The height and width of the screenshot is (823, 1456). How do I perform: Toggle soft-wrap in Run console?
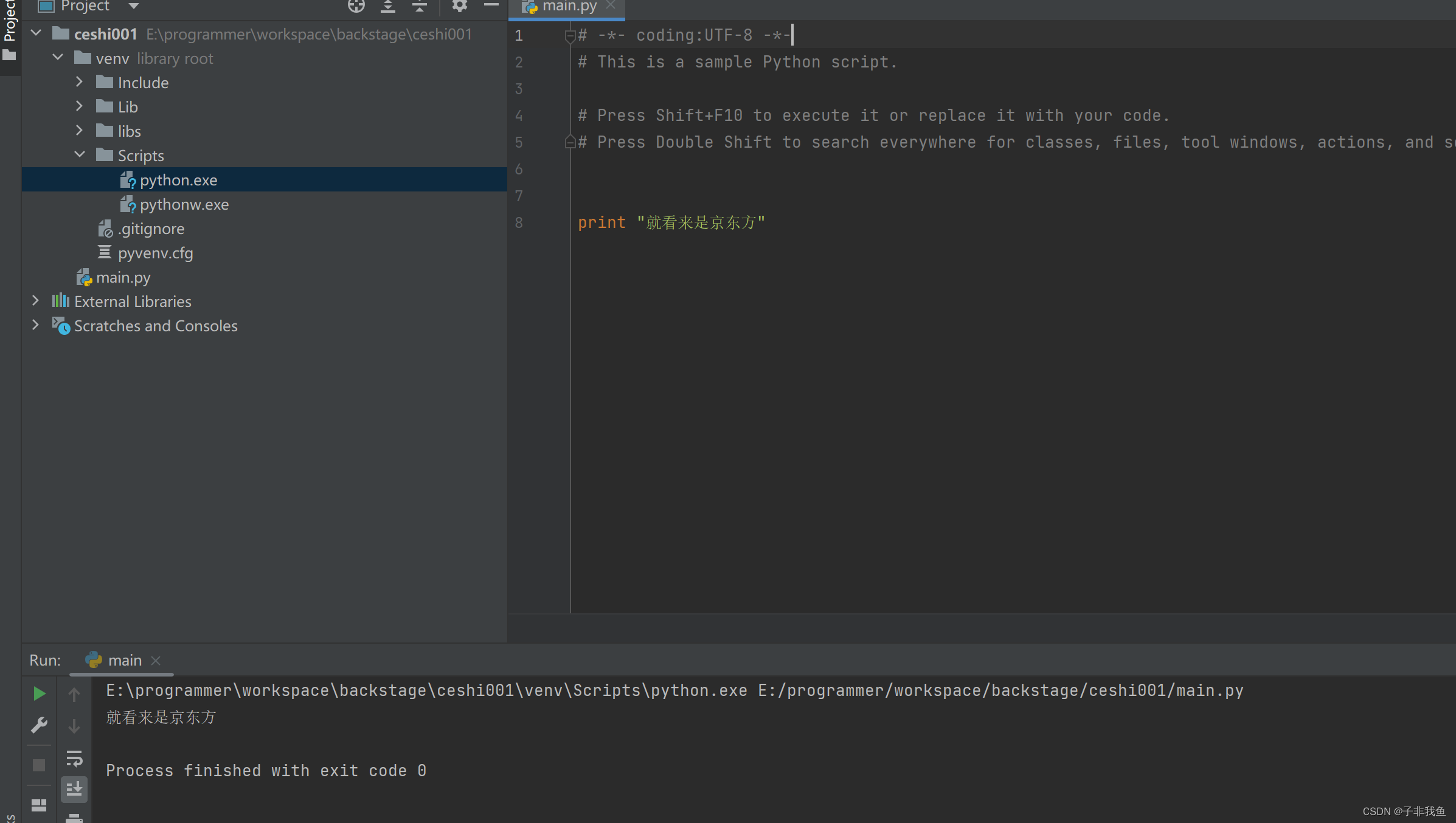(74, 758)
